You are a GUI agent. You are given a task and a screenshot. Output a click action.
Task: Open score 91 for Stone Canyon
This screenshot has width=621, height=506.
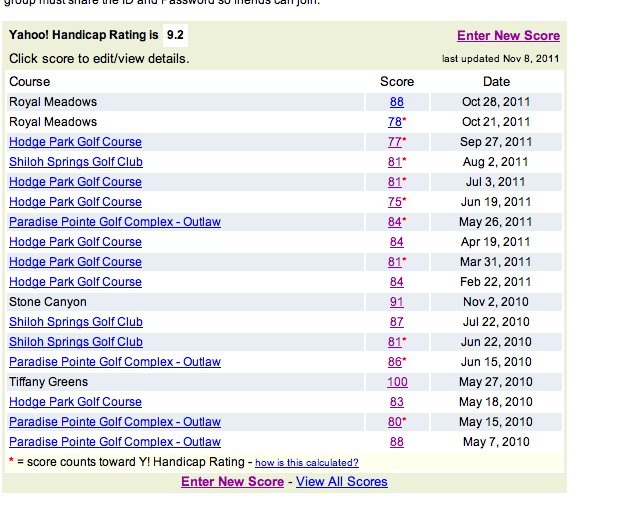(397, 302)
